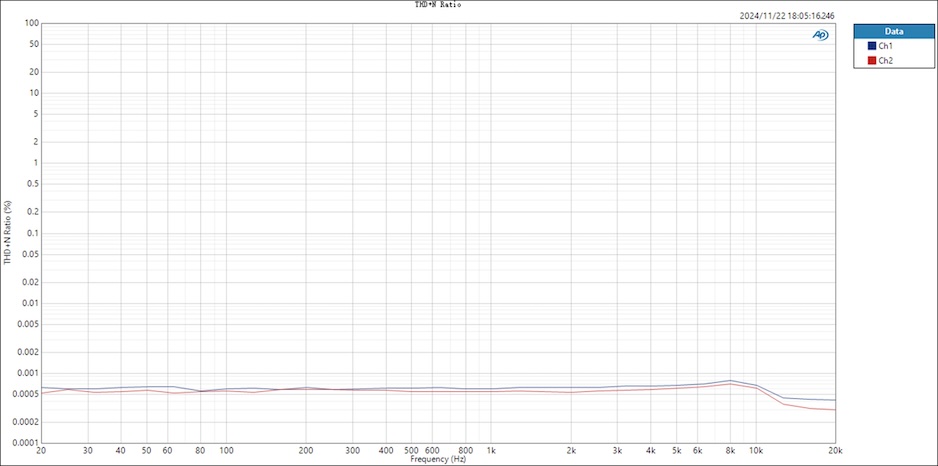Select the Ch2 label in the legend
Screen dimensions: 938x466
[x=886, y=61]
